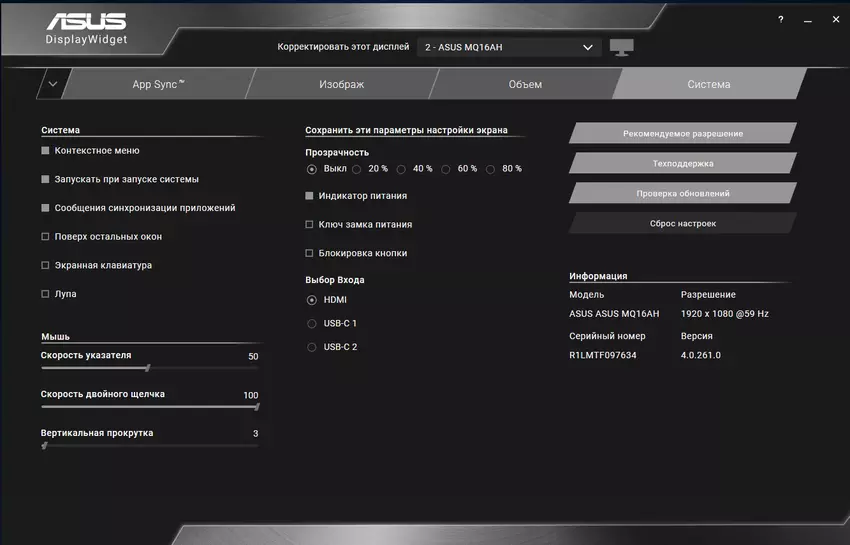Click the ASUS DisplayWidget logo
850x545 pixels.
[86, 29]
